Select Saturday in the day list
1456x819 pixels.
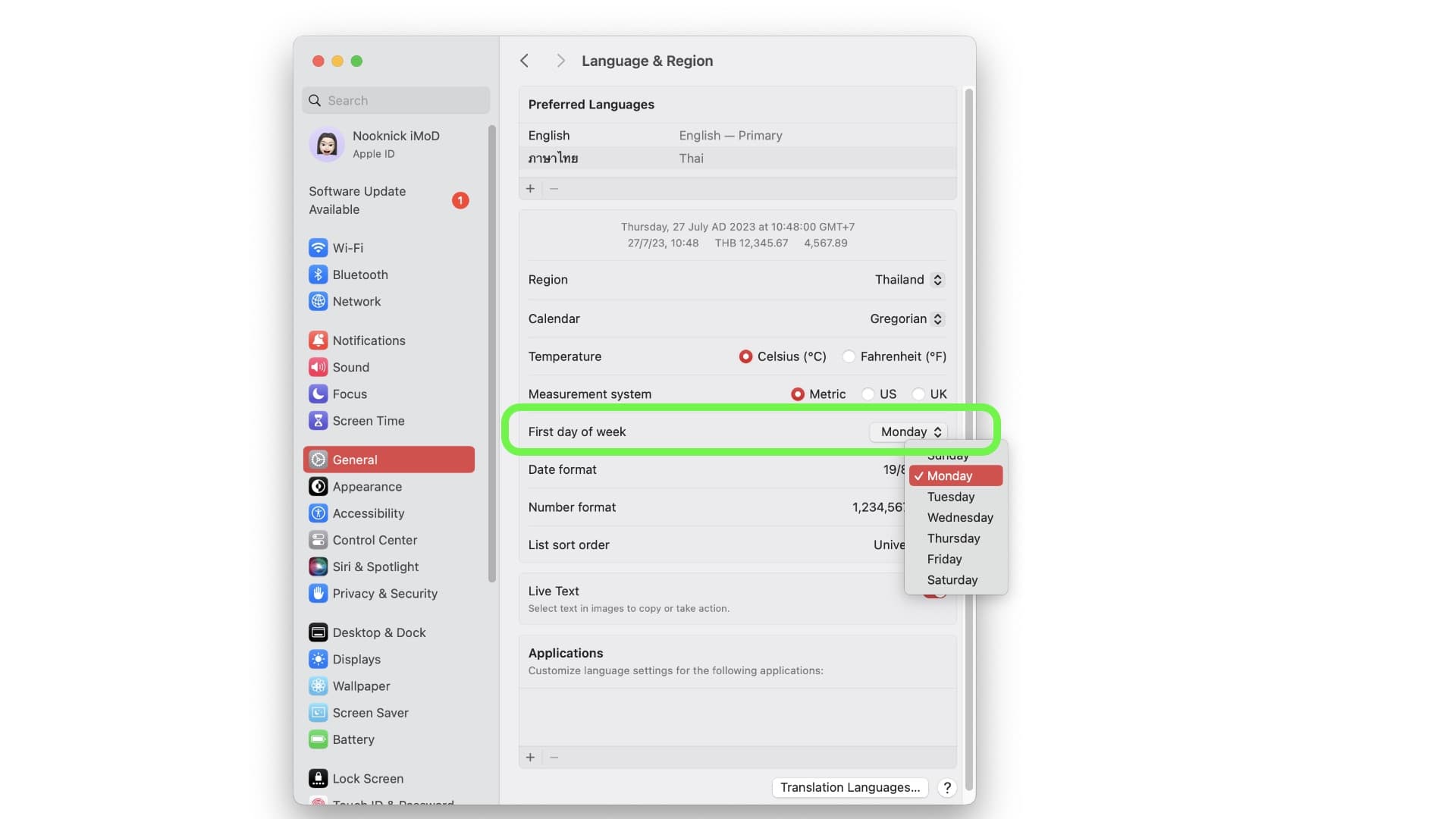coord(952,580)
